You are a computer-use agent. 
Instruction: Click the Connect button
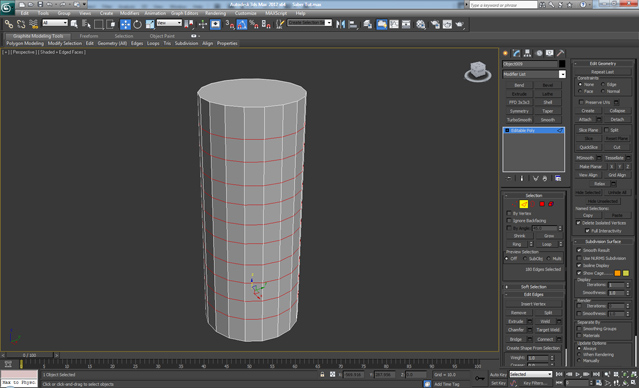coord(545,339)
